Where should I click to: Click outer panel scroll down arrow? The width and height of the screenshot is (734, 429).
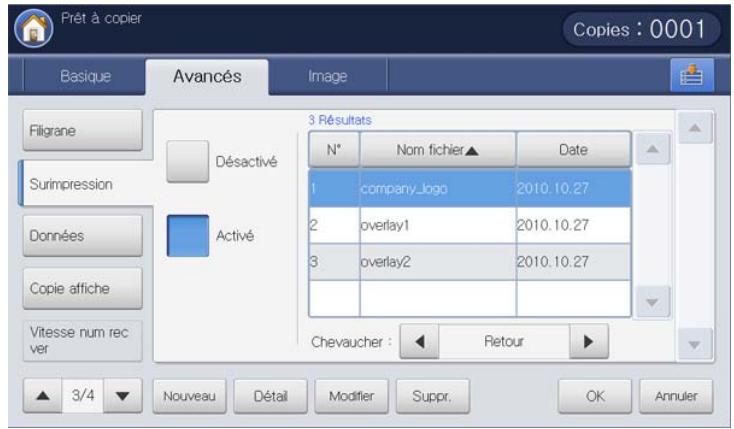pyautogui.click(x=695, y=345)
